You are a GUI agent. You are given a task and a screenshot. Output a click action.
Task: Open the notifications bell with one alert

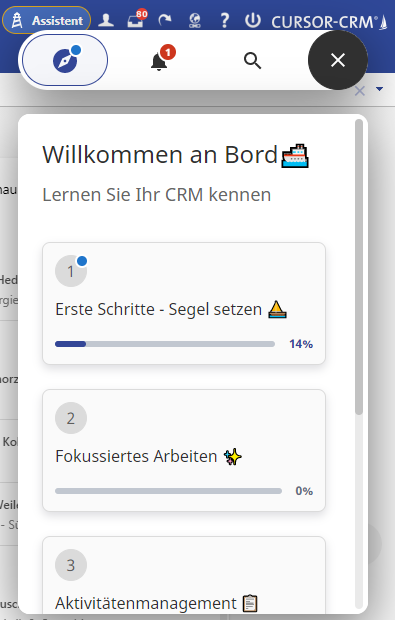[159, 60]
